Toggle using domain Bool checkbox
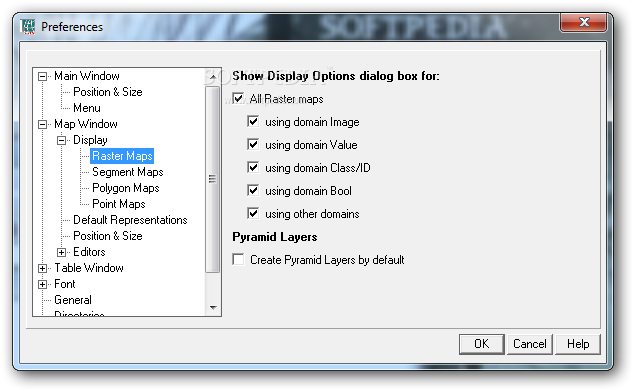This screenshot has height=391, width=634. coord(253,190)
